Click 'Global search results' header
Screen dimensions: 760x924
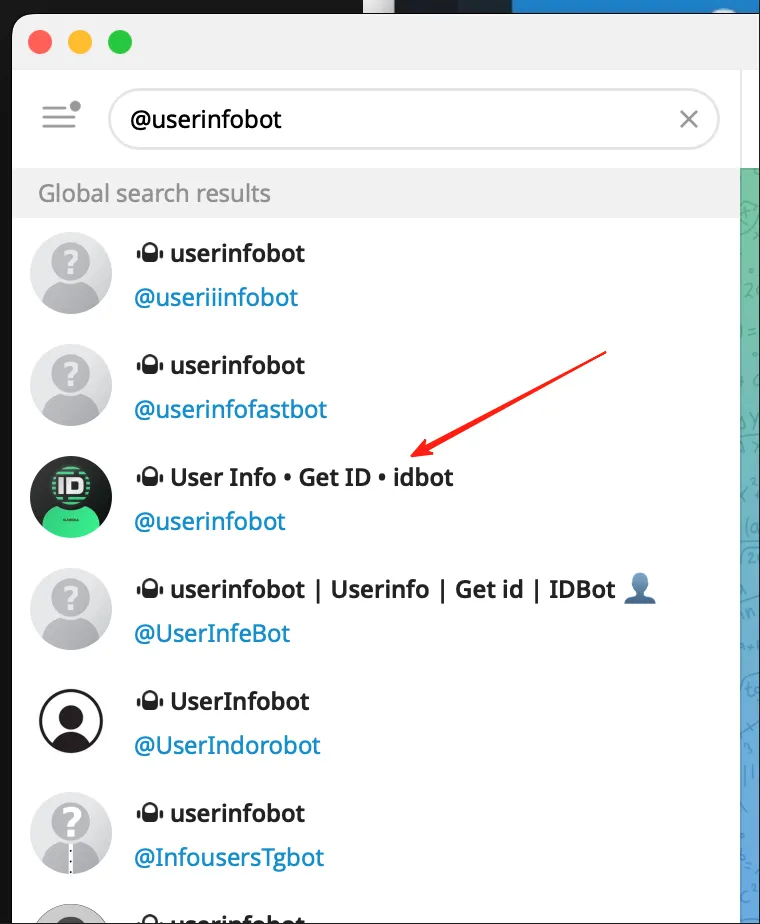point(154,193)
